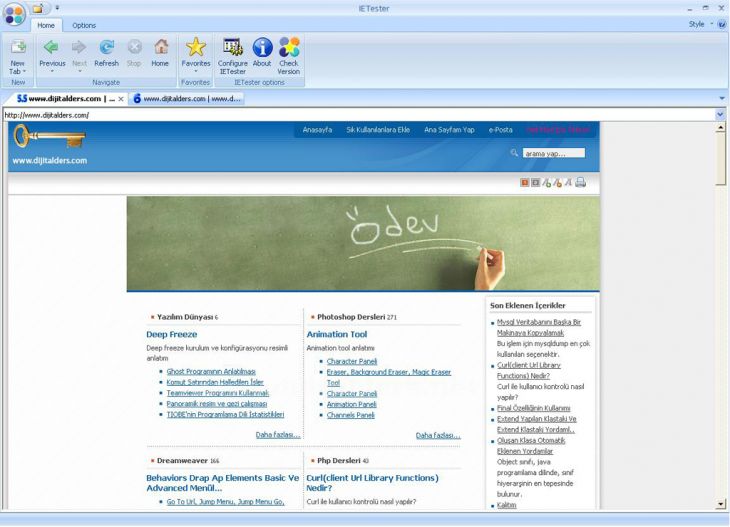Screen dimensions: 730x527
Task: Go back with the Previous arrow
Action: pyautogui.click(x=51, y=49)
